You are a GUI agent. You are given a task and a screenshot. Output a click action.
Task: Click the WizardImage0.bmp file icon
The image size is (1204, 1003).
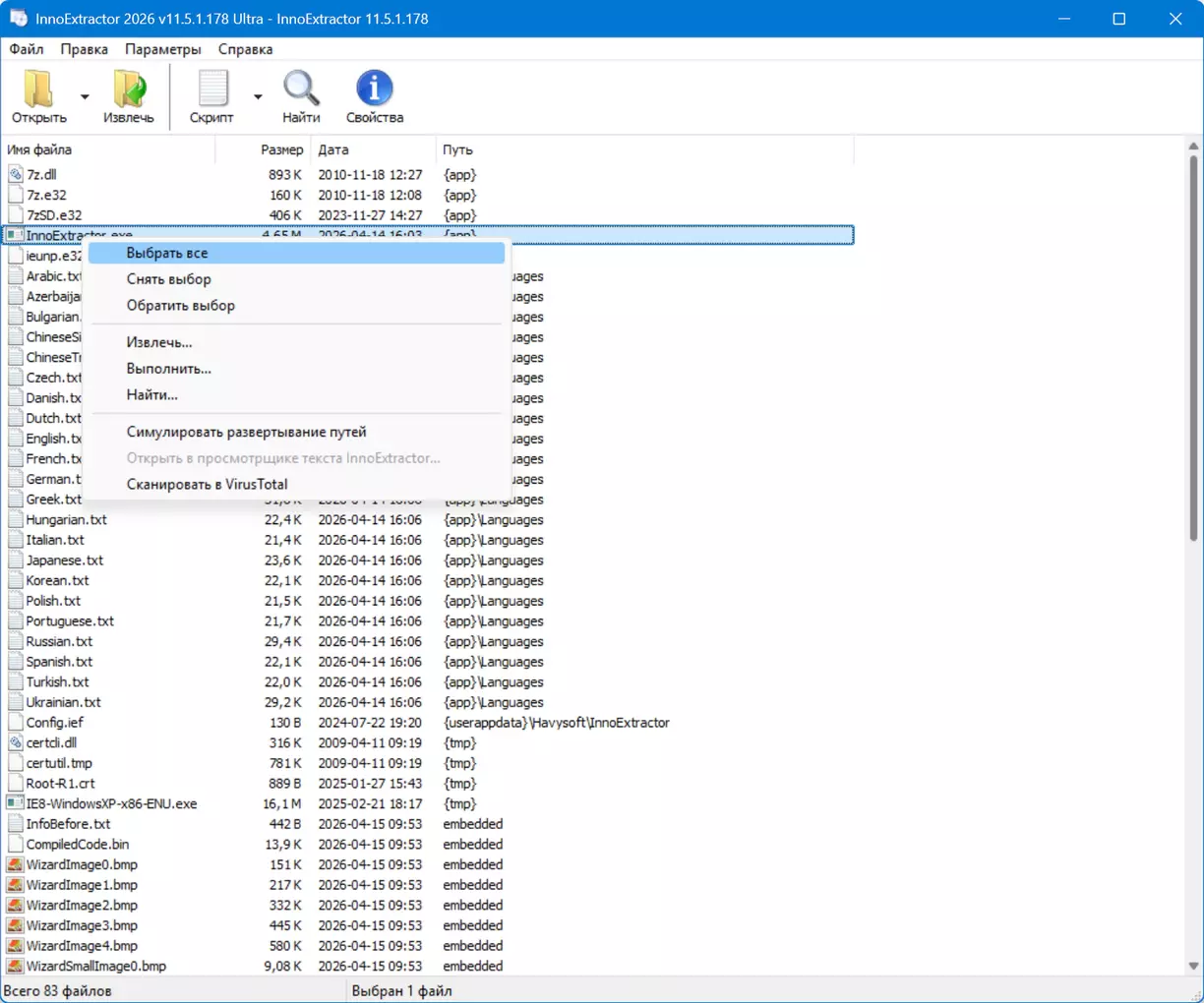click(x=15, y=865)
